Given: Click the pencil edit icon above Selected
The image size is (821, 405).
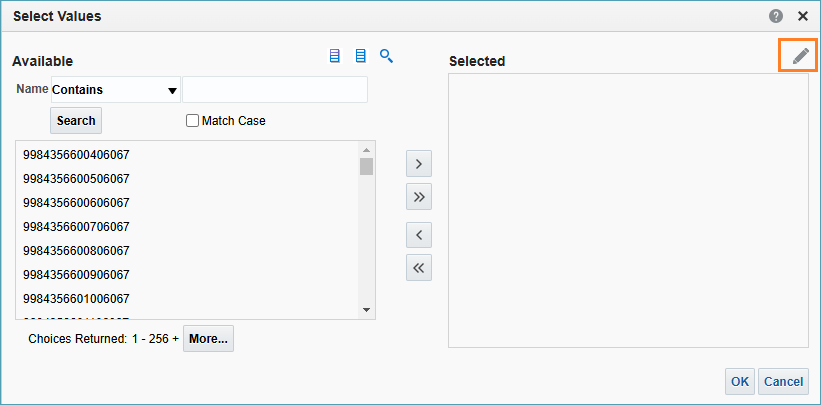Looking at the screenshot, I should 801,56.
